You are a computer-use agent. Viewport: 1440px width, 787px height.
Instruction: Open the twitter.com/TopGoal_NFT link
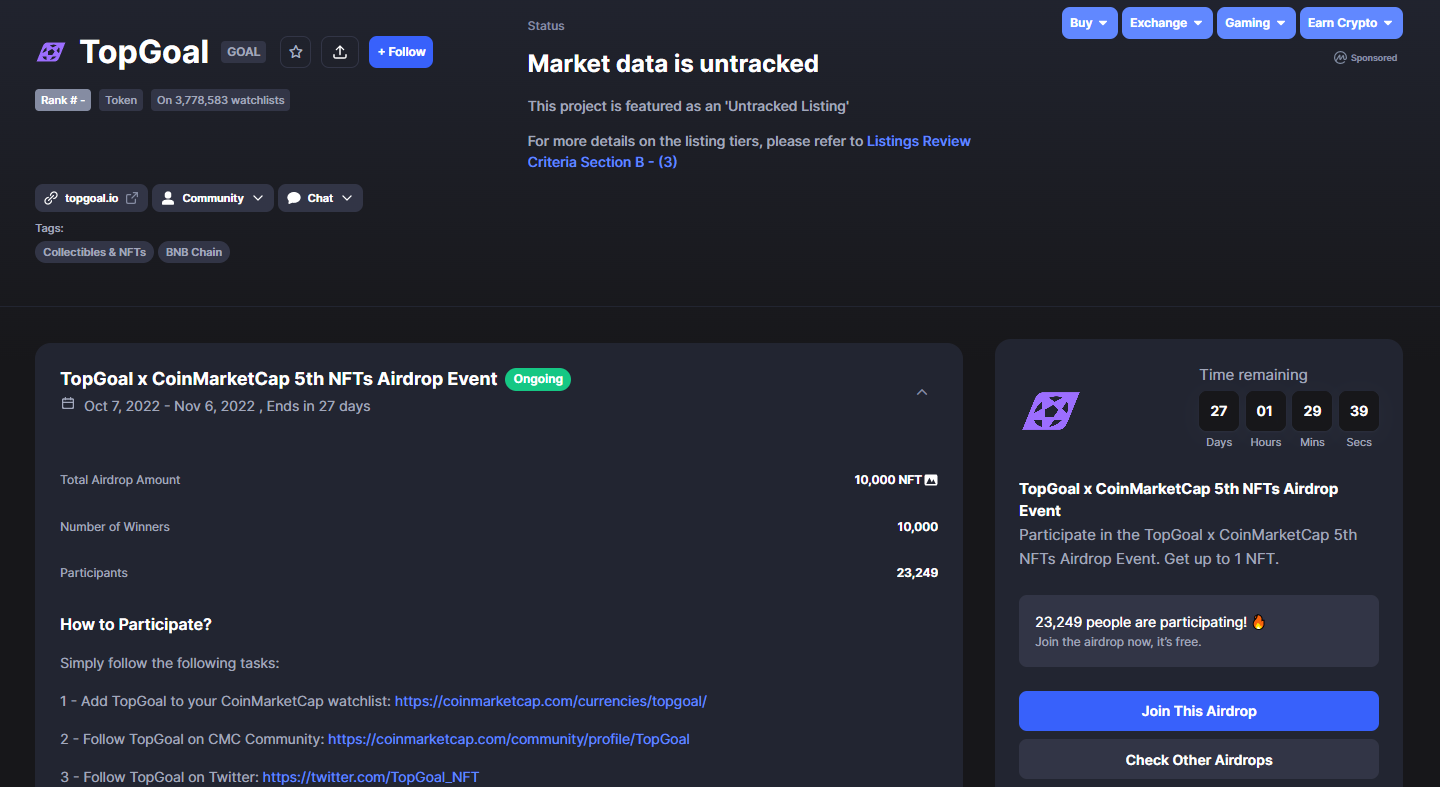(371, 777)
